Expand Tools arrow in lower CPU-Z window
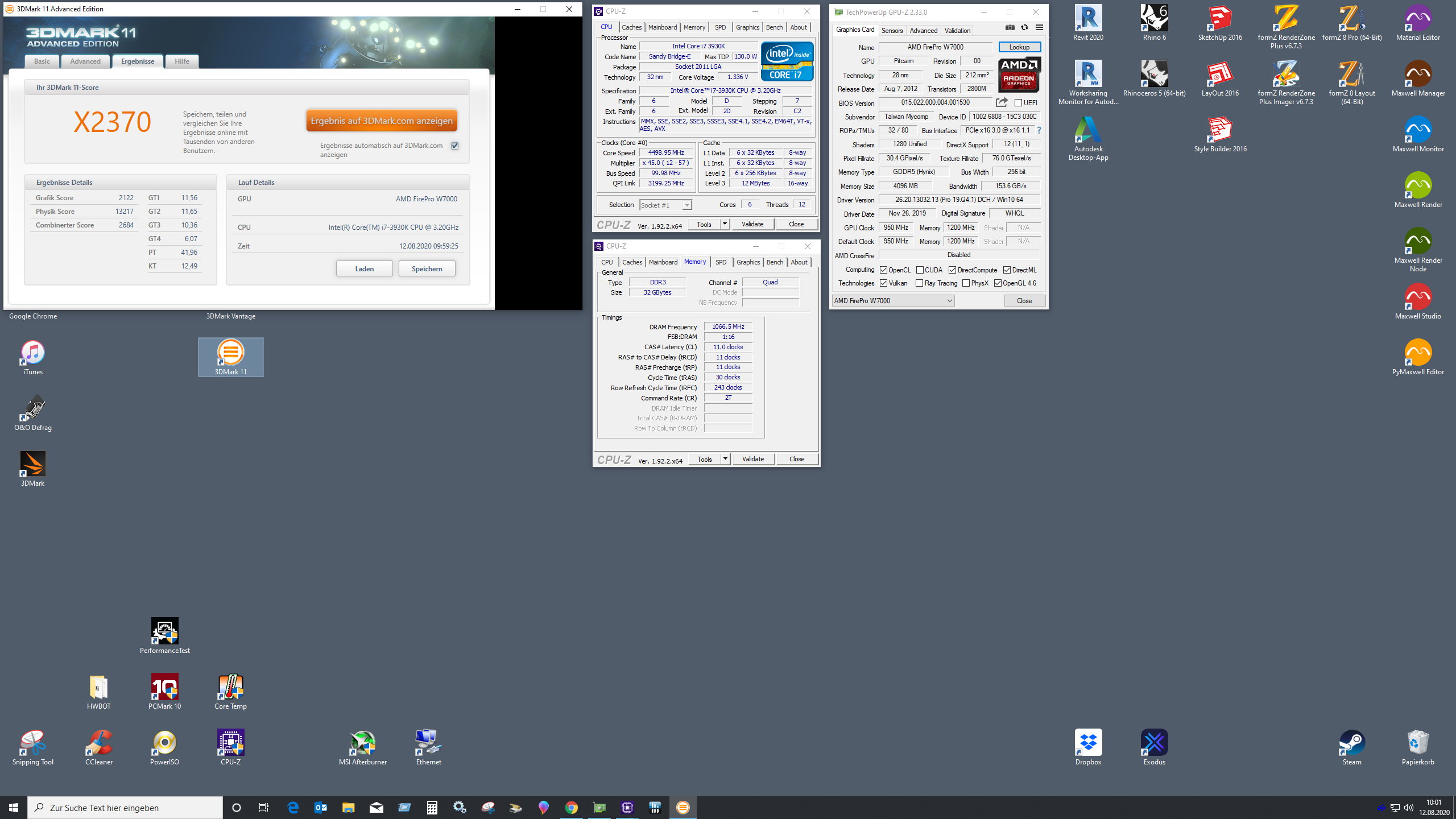Image resolution: width=1456 pixels, height=819 pixels. (x=725, y=459)
